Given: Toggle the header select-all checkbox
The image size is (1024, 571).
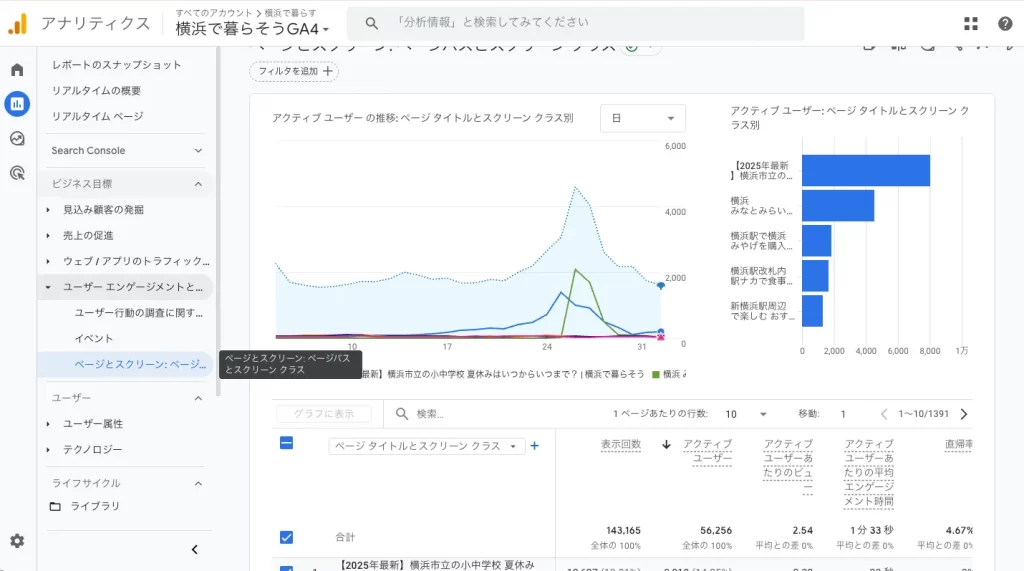Looking at the screenshot, I should pyautogui.click(x=286, y=443).
